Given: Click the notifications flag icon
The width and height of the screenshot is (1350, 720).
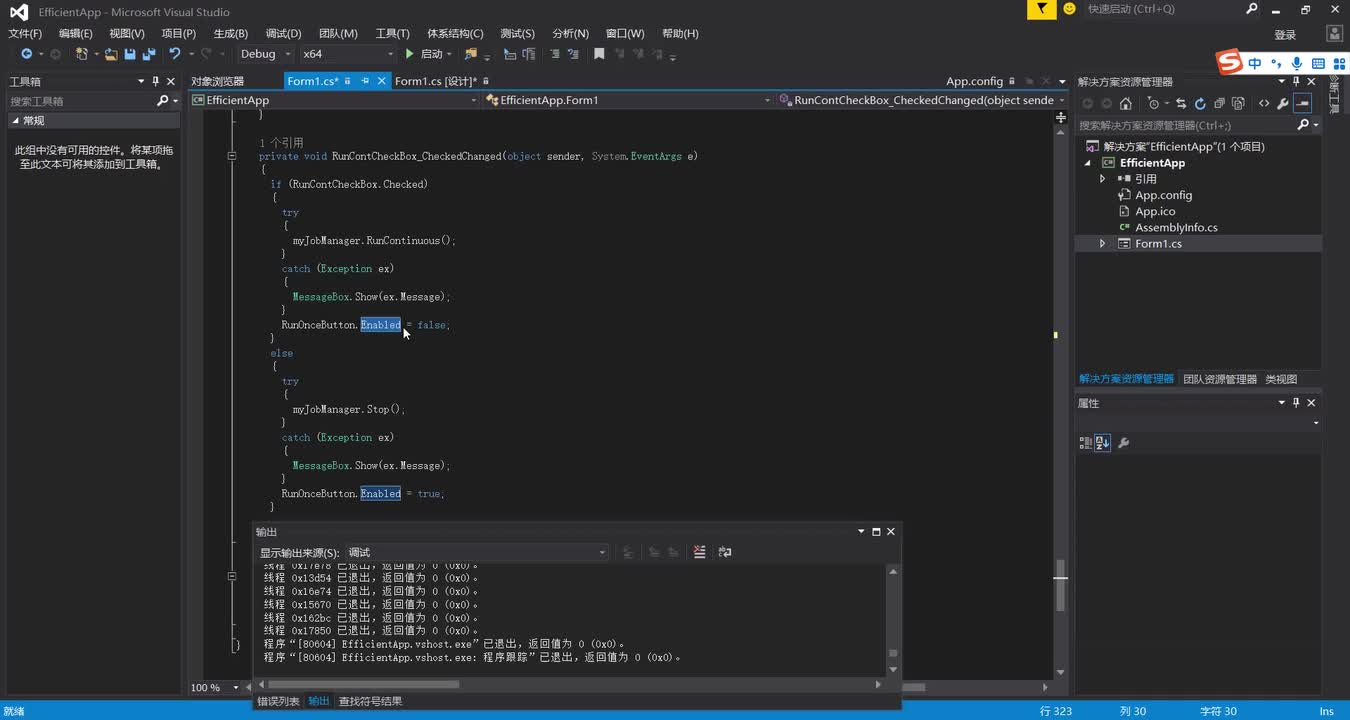Looking at the screenshot, I should pos(1042,9).
